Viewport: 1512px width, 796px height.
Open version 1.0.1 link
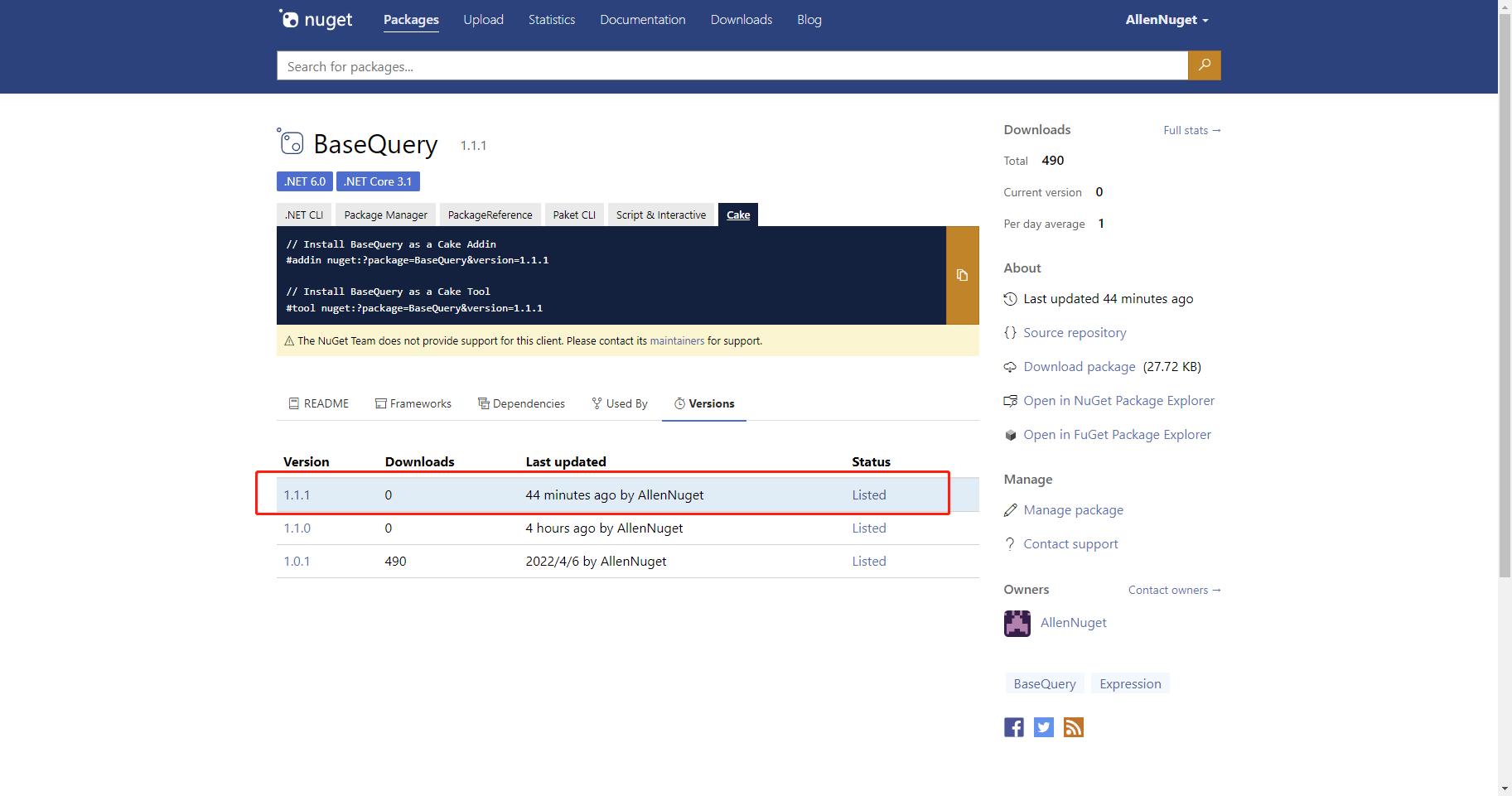coord(297,562)
